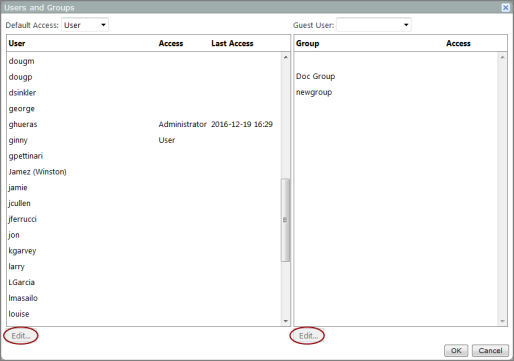The height and width of the screenshot is (361, 514).
Task: Sort by the User column header
Action: (x=17, y=43)
